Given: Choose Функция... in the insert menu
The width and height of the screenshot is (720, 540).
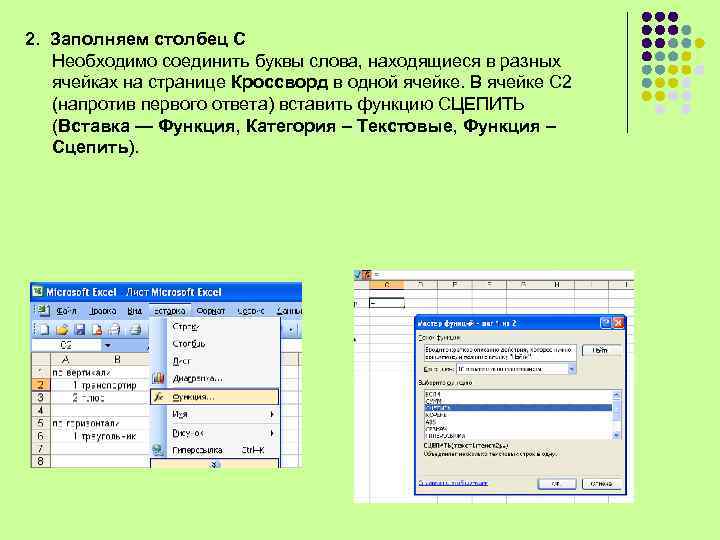Looking at the screenshot, I should point(214,397).
